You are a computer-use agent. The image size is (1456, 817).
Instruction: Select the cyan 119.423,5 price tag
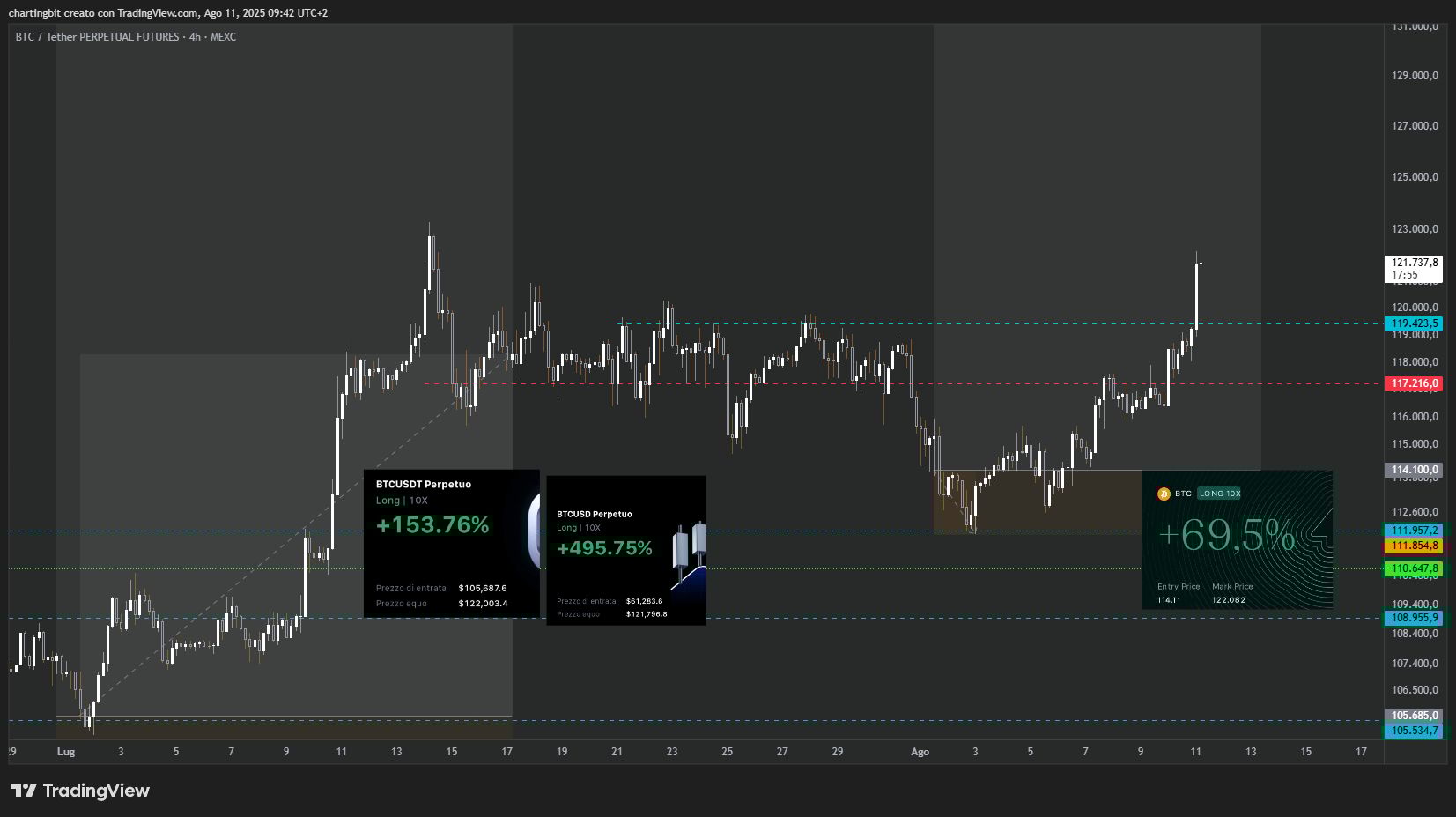point(1415,323)
